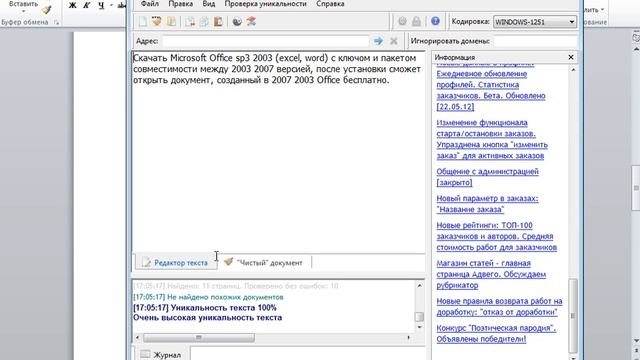This screenshot has width=640, height=360.
Task: Open link Магазин статей - главная страница Адвего
Action: 491,274
